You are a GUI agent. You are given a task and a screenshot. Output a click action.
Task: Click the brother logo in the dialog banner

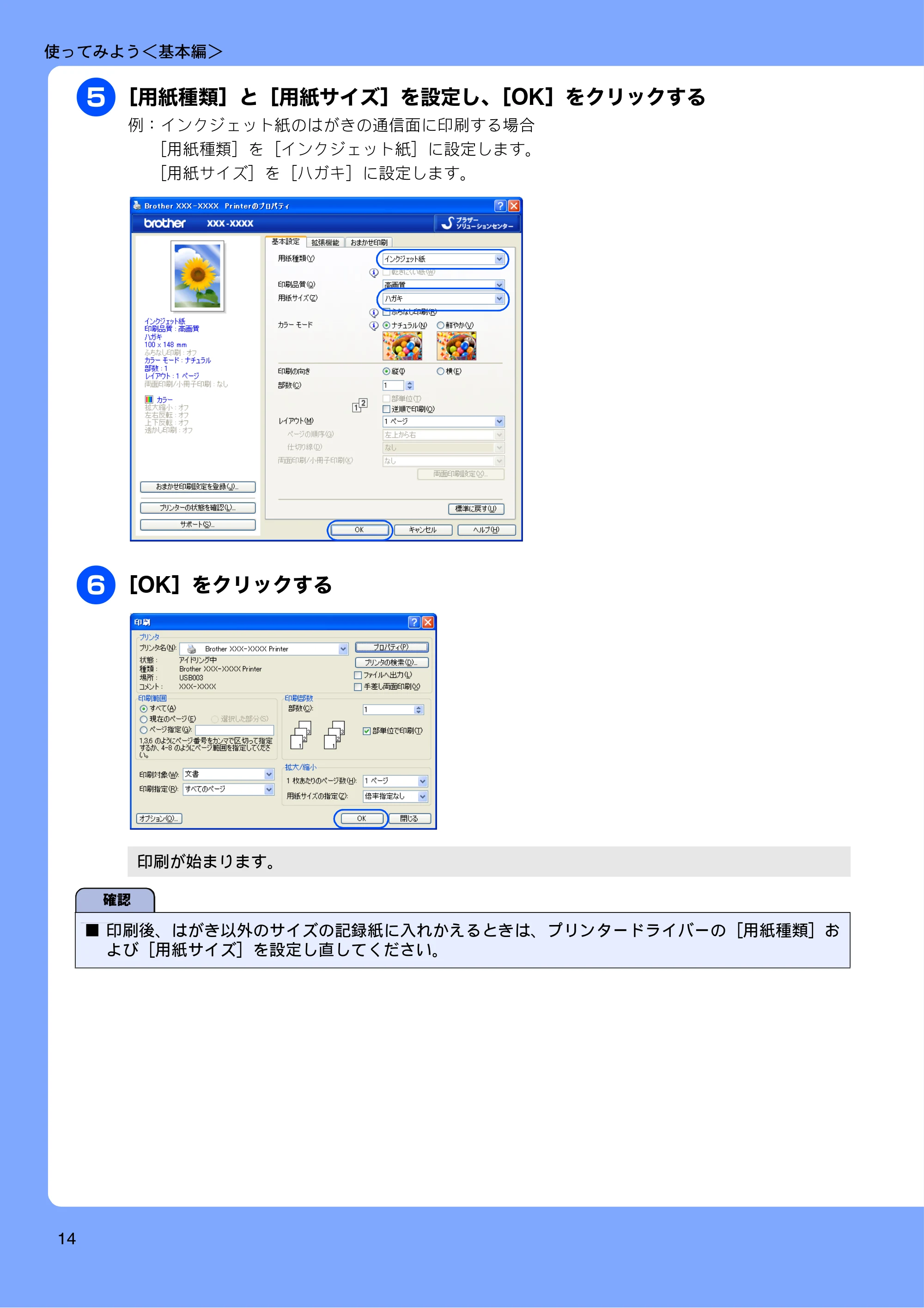tap(164, 223)
